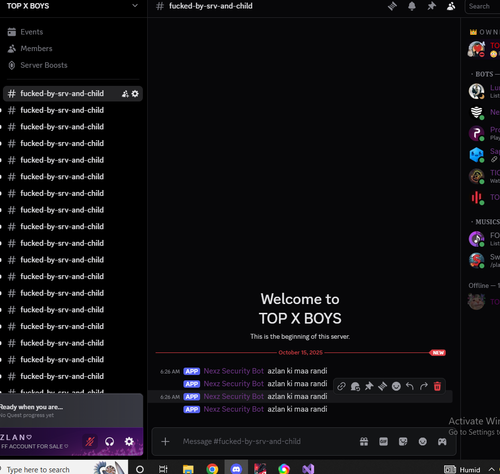Image resolution: width=500 pixels, height=474 pixels.
Task: Open the Humid weather widget on taskbar
Action: click(462, 469)
